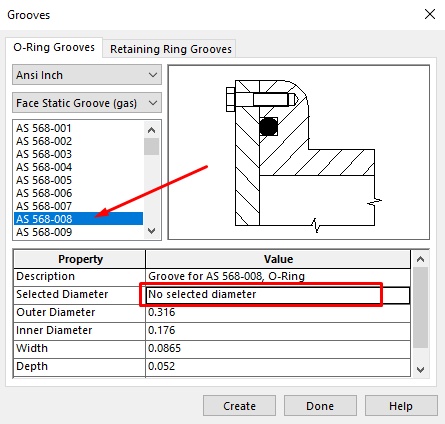
Task: Select AS 568-006 in the list
Action: pyautogui.click(x=79, y=193)
